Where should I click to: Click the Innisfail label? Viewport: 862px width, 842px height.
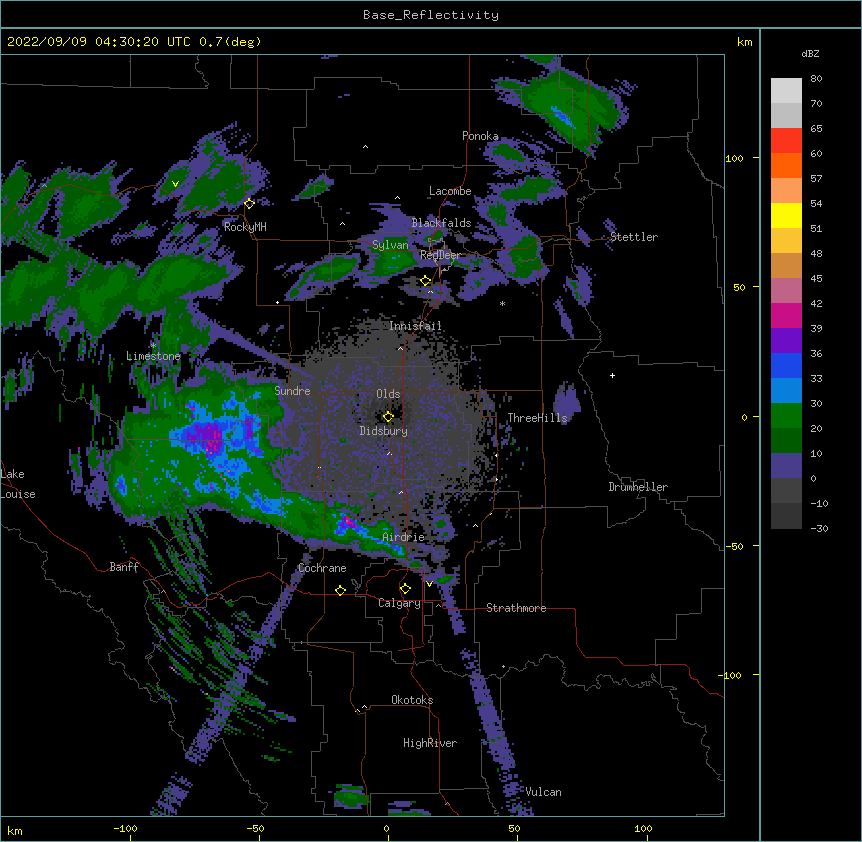coord(415,326)
